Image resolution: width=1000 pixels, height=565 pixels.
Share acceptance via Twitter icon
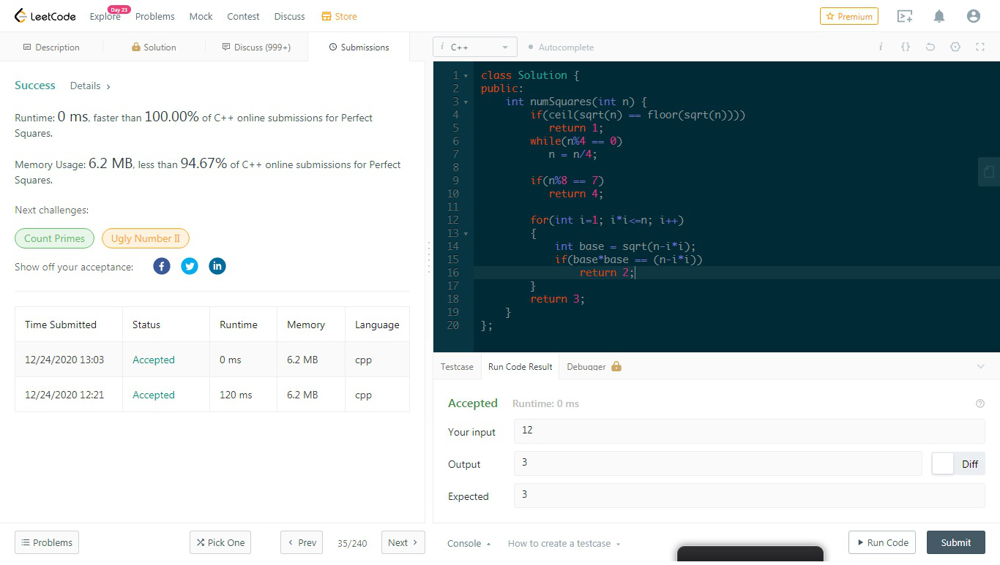coord(189,266)
